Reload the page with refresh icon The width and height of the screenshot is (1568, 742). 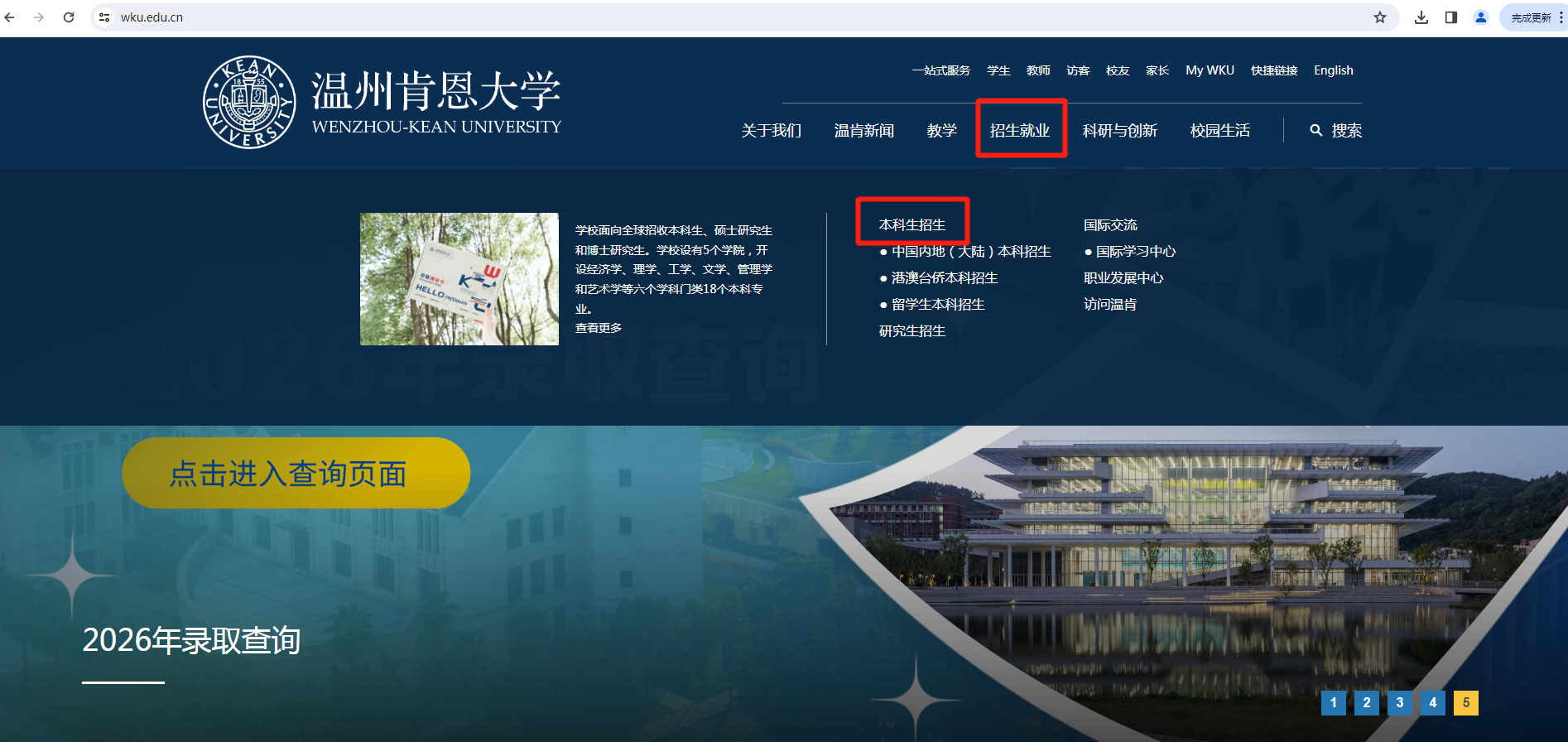click(x=69, y=17)
